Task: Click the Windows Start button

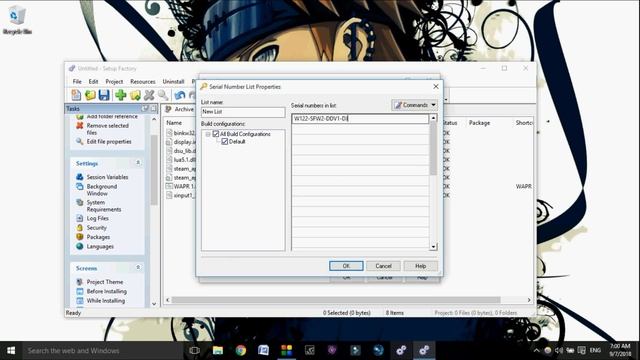Action: coord(11,350)
